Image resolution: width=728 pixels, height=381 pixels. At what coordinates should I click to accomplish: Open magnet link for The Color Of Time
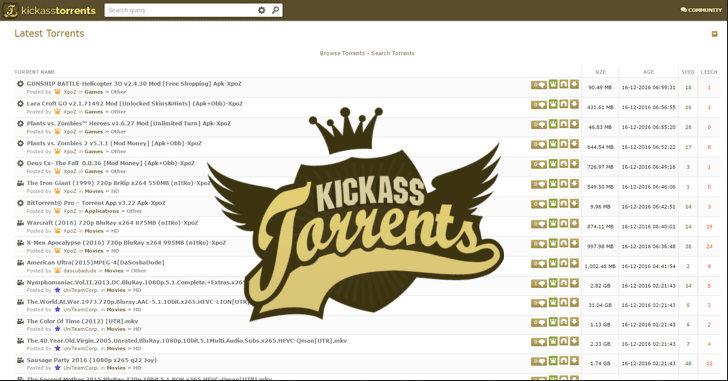click(x=564, y=323)
